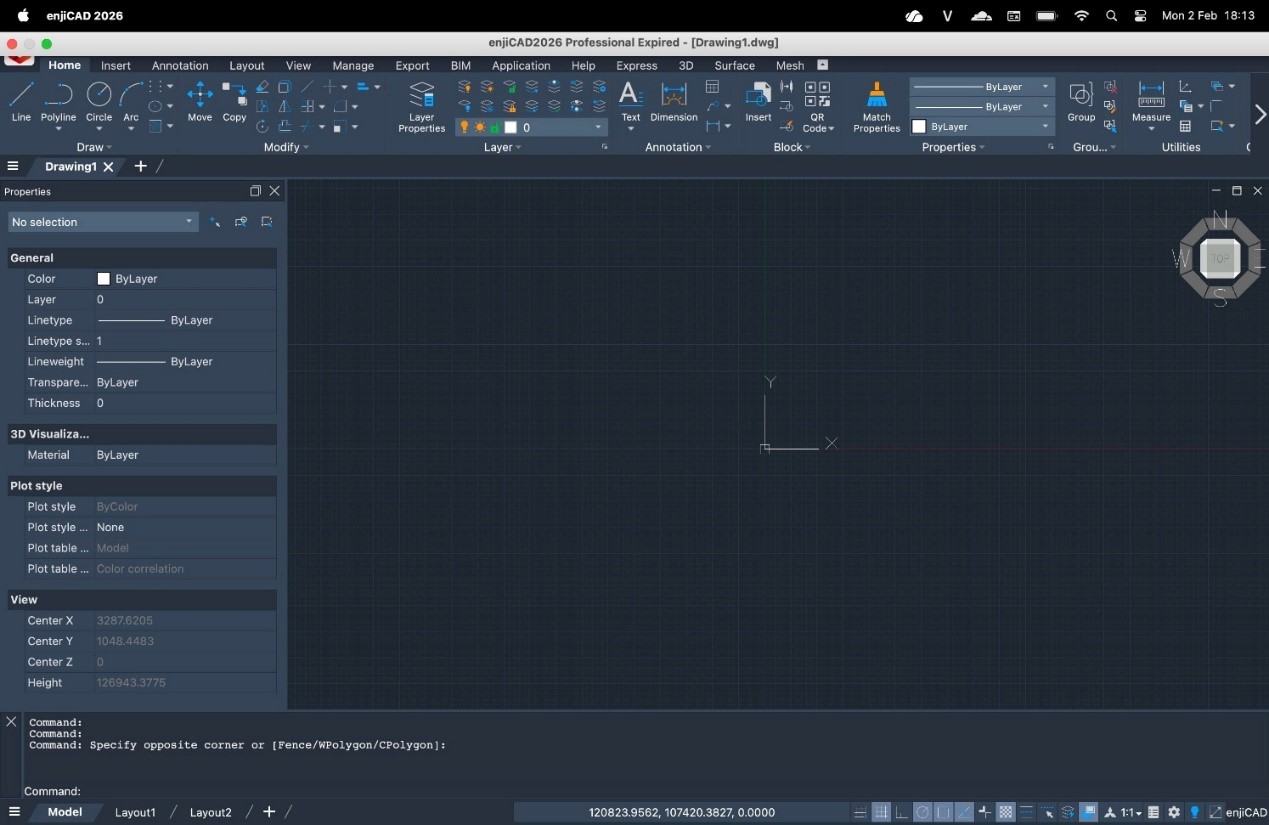Open the Layer Properties manager

click(421, 106)
